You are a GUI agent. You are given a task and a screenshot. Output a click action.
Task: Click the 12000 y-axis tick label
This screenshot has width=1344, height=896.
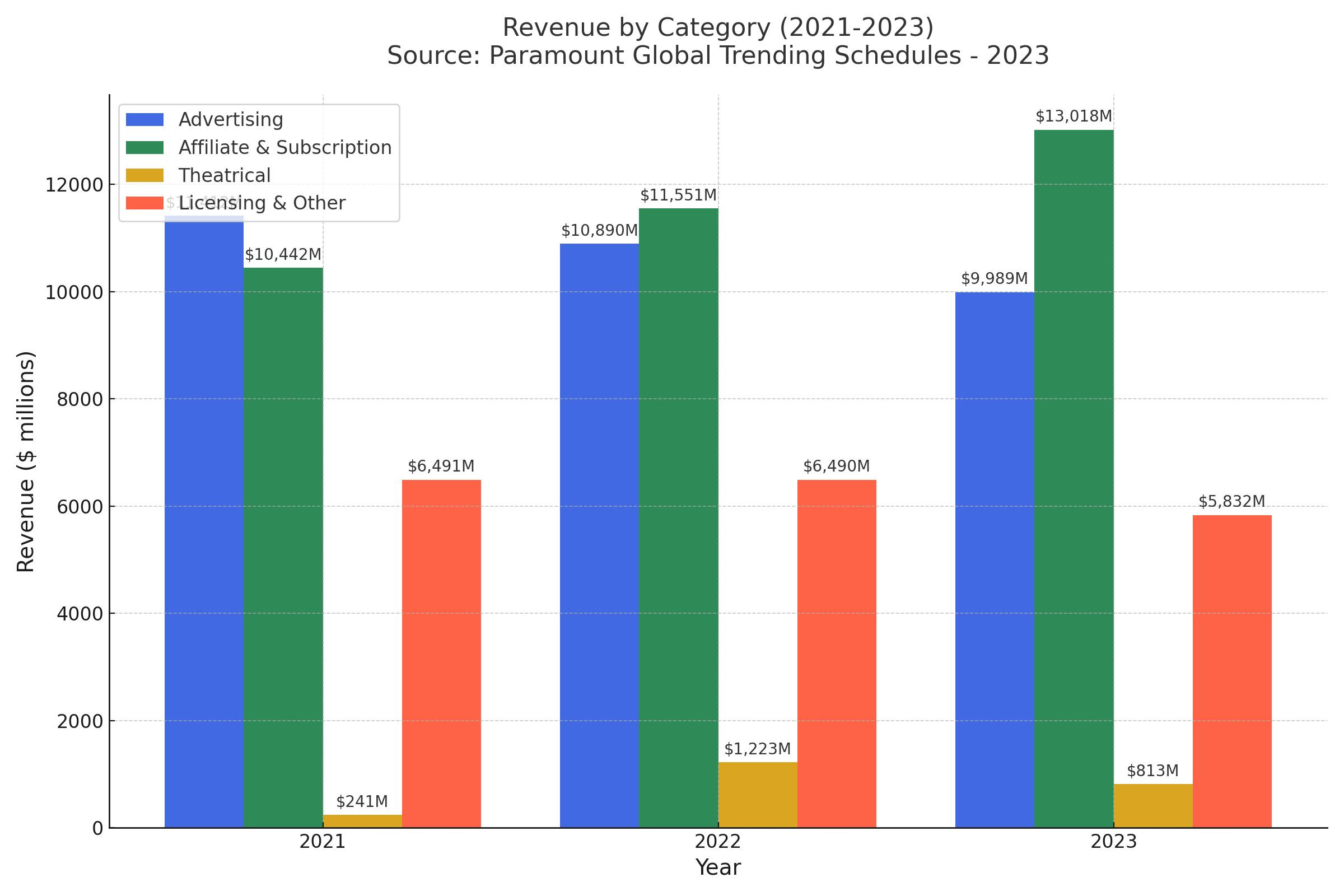74,185
